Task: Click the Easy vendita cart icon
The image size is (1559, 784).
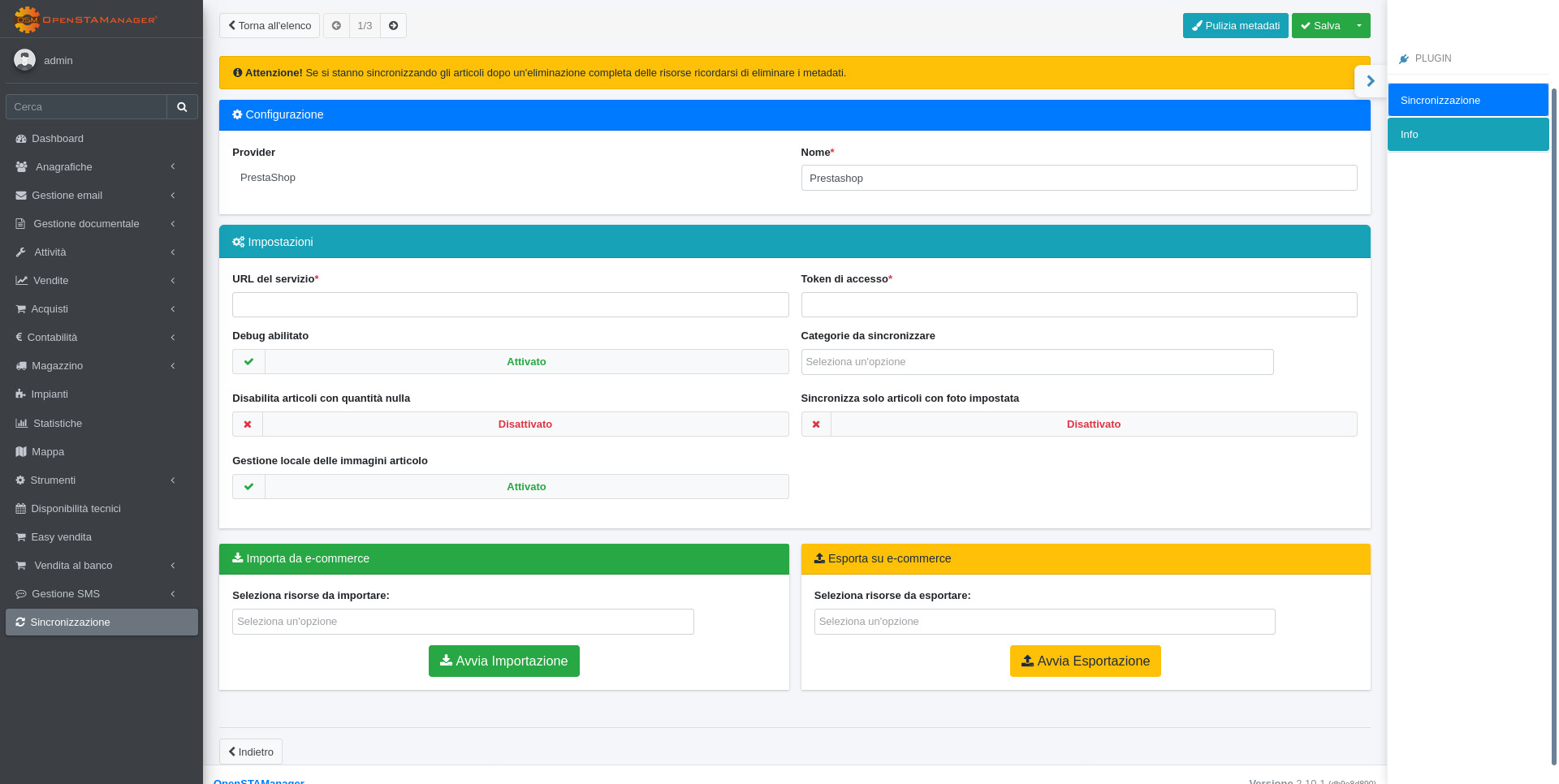Action: click(21, 537)
